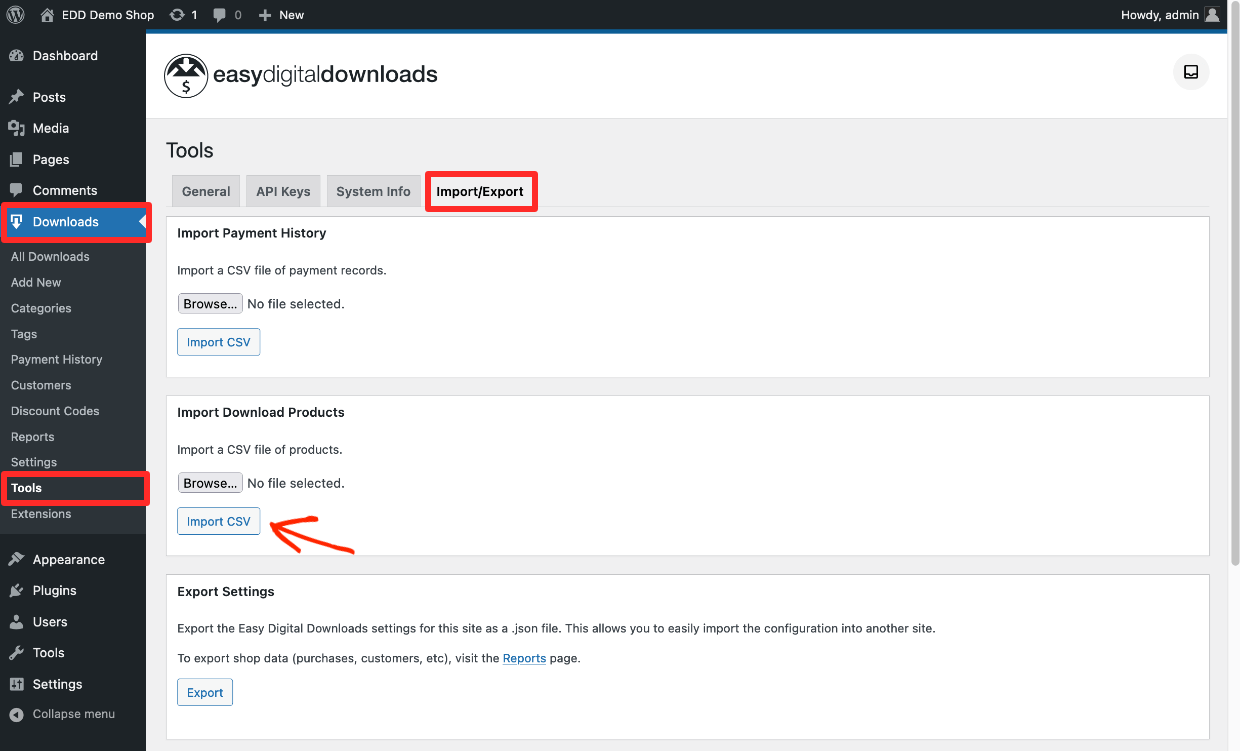Open Discount Codes submenu item
Viewport: 1240px width, 751px height.
pos(55,411)
